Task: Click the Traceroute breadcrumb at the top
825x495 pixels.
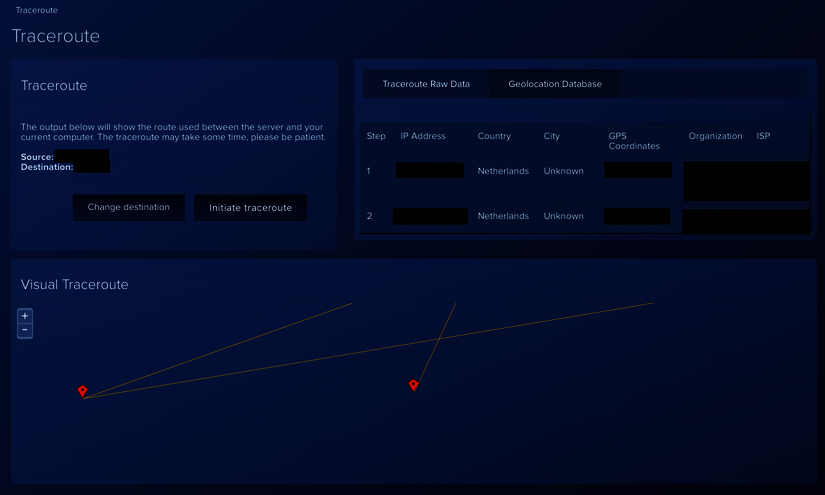Action: coord(37,10)
